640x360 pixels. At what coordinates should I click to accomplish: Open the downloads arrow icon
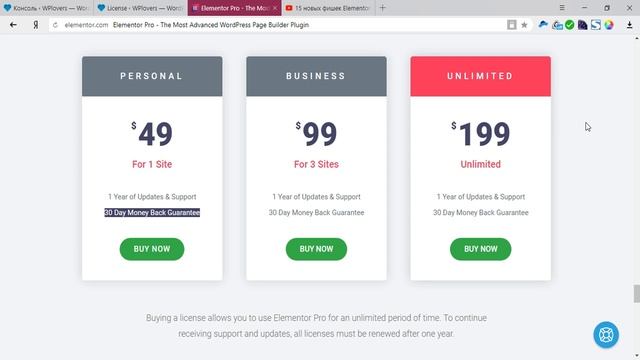pos(629,25)
